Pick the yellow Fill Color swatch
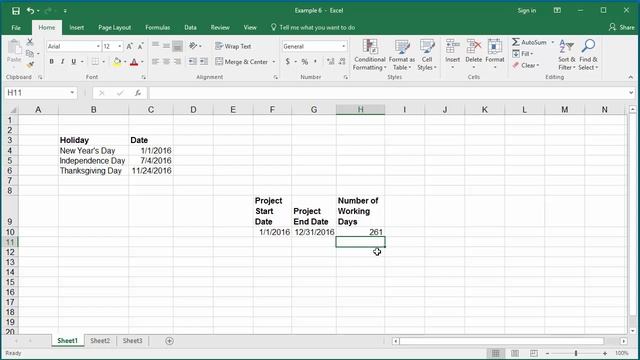Viewport: 640px width, 360px height. pos(117,62)
